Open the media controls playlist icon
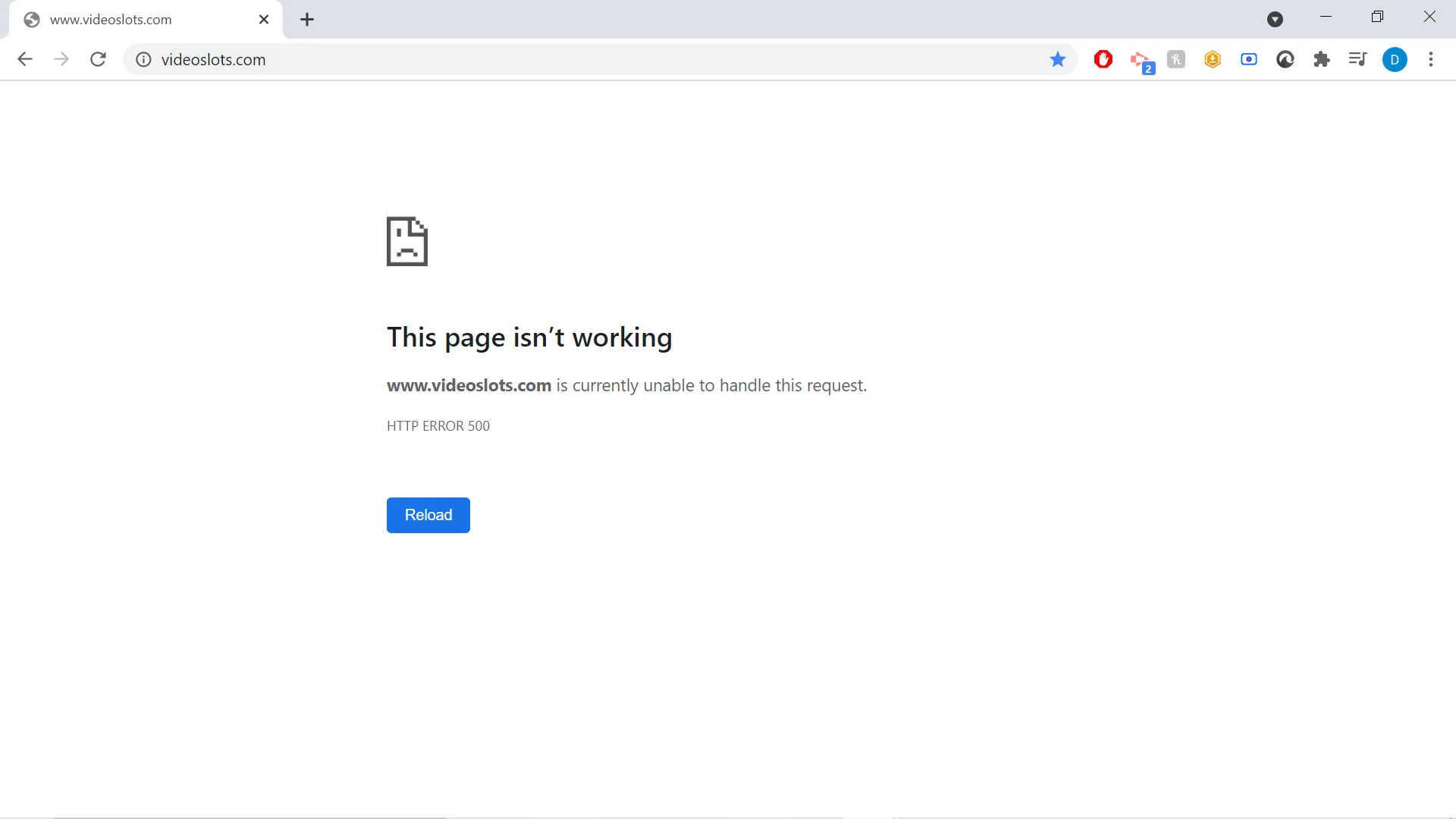This screenshot has height=819, width=1456. (x=1358, y=59)
